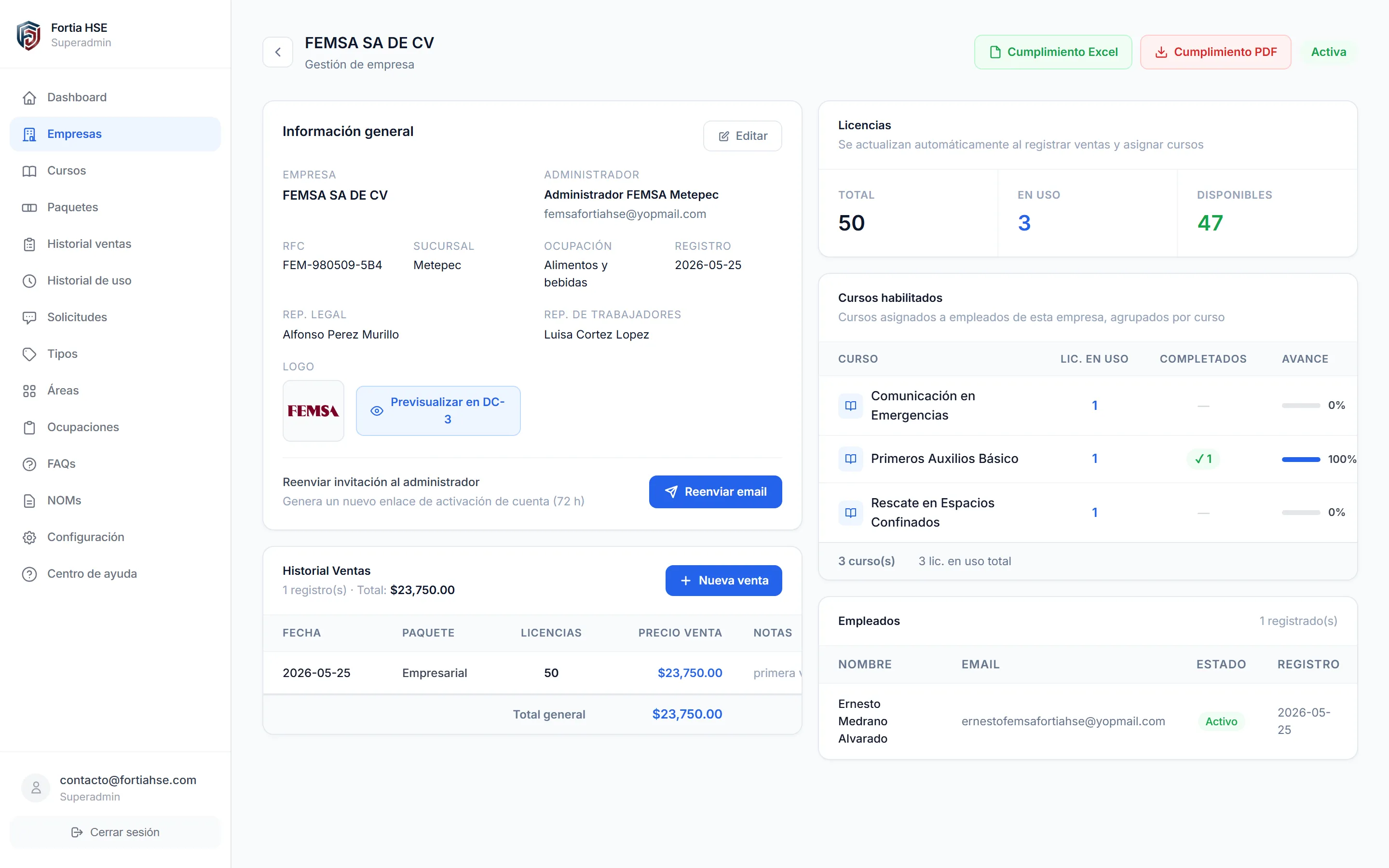Edit the Información general card
Screen dimensions: 1389x868
(x=743, y=136)
